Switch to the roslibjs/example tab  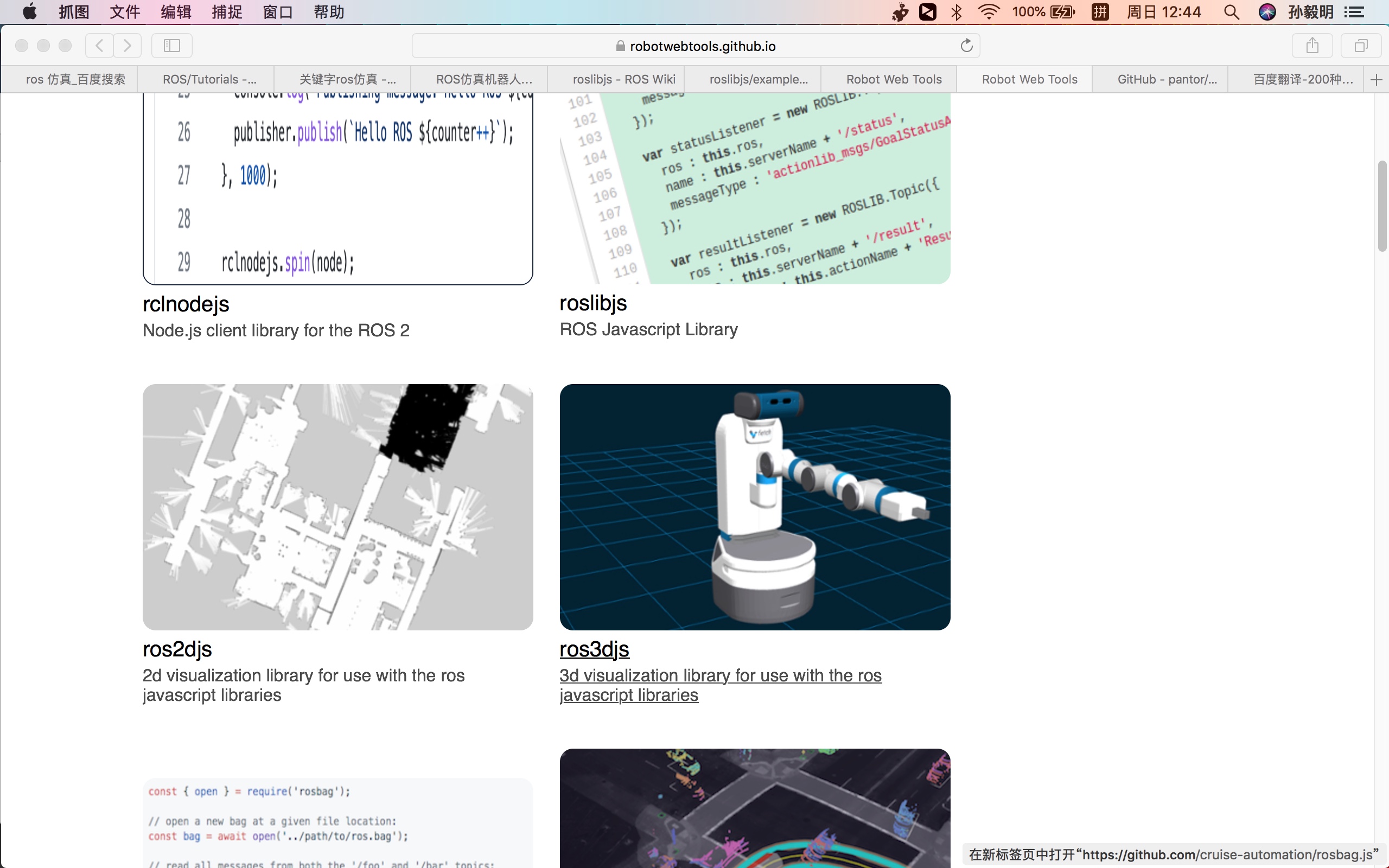pos(753,79)
